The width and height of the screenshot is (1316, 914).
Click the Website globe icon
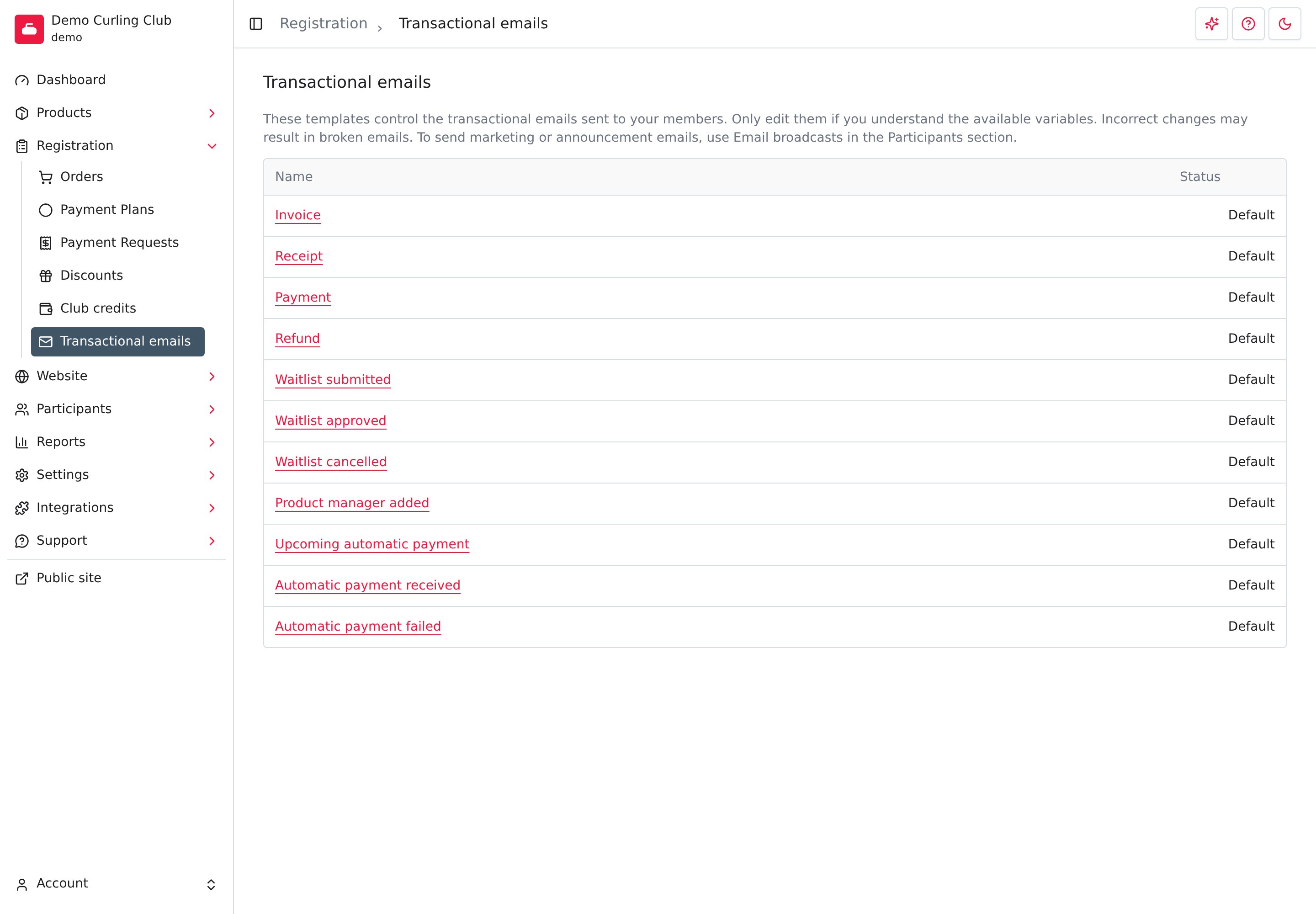pos(22,376)
